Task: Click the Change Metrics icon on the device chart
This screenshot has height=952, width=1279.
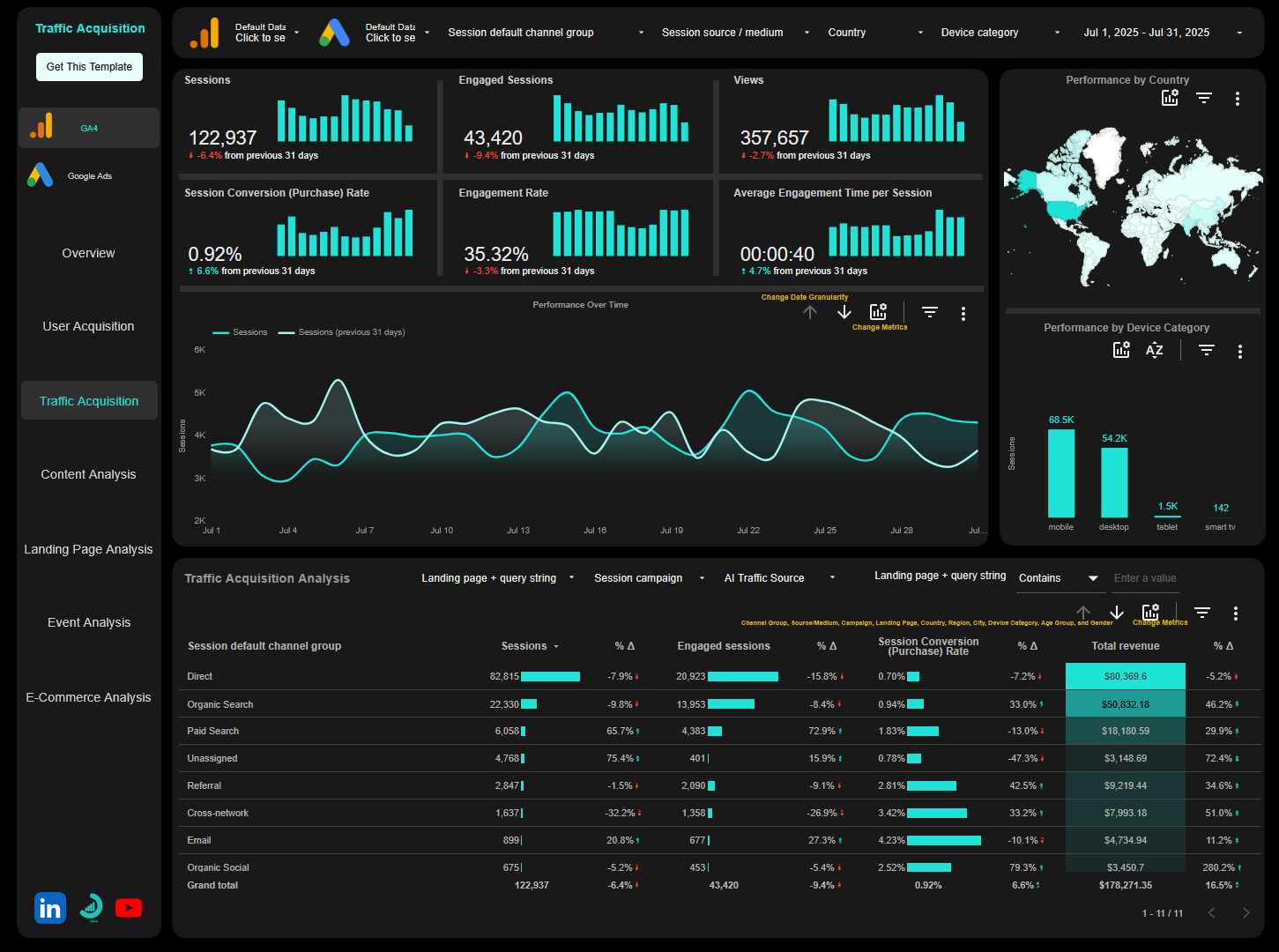Action: (1121, 349)
